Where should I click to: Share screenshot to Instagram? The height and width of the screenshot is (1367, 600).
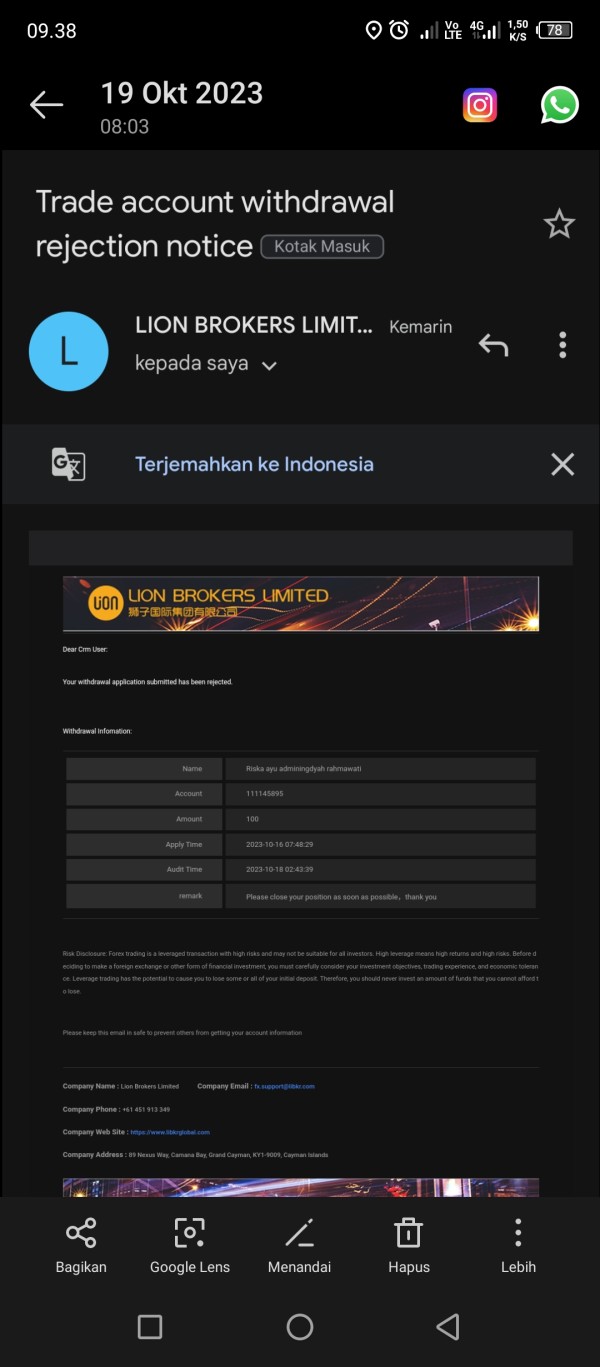480,105
